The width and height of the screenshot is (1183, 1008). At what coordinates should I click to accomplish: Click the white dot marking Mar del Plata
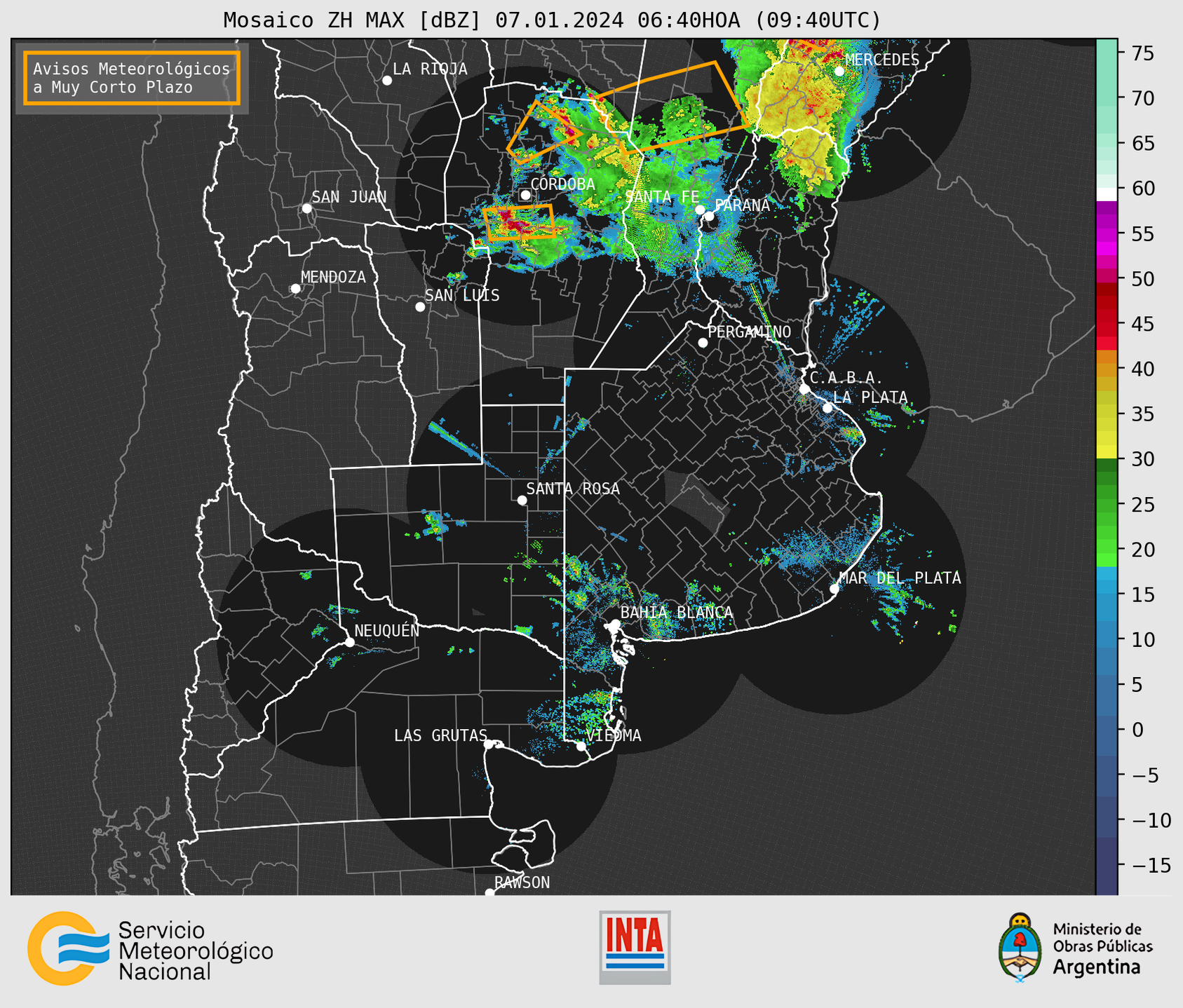point(834,589)
